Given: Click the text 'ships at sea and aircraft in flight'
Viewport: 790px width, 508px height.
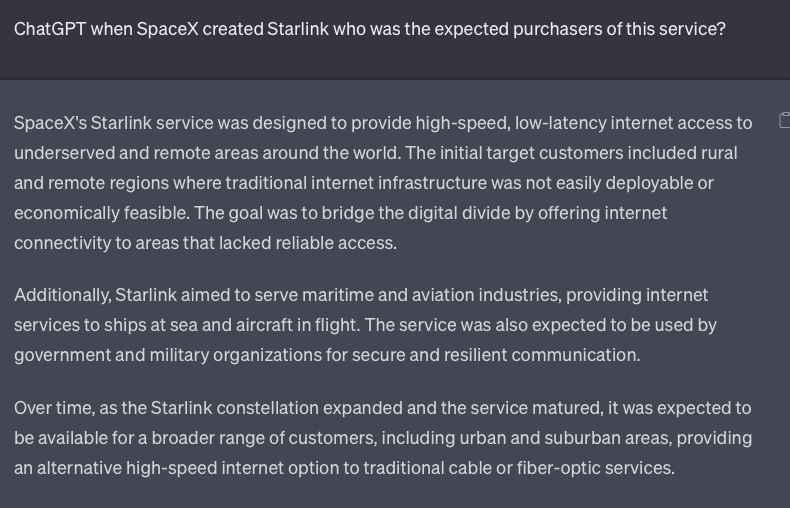Looking at the screenshot, I should [231, 325].
